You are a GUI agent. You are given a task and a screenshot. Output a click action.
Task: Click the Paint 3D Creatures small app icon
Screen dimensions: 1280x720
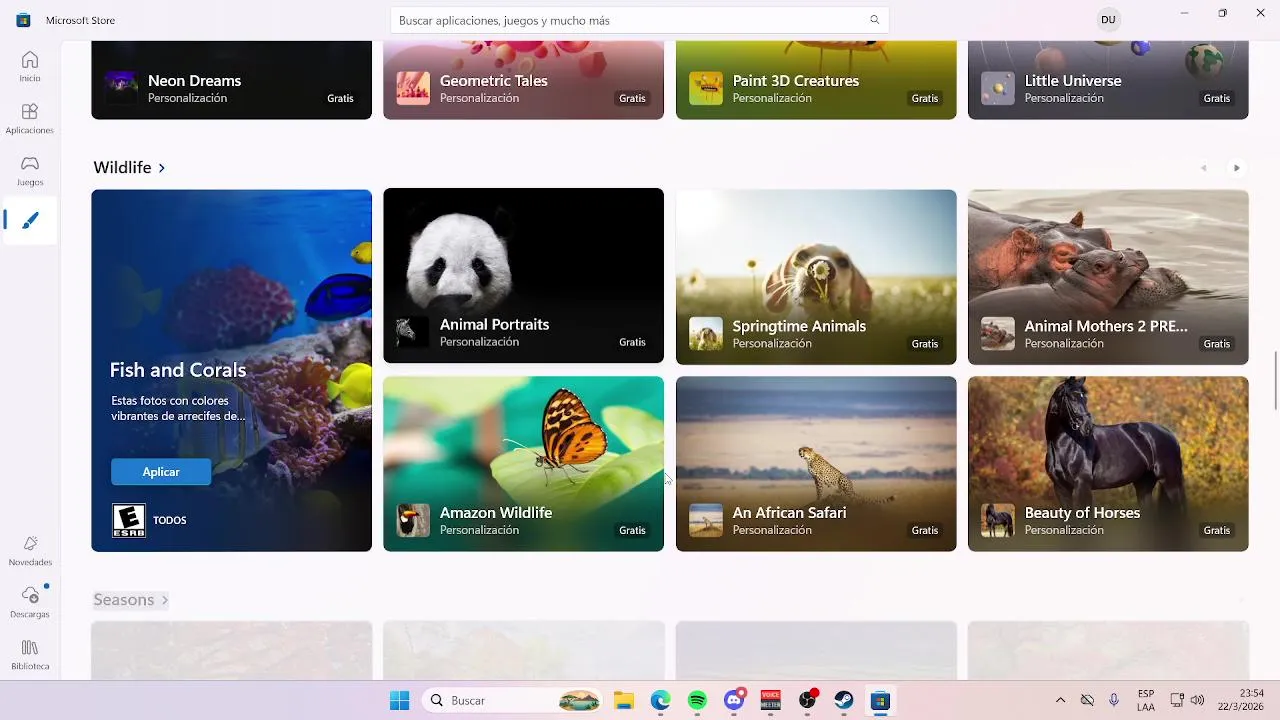(x=706, y=88)
